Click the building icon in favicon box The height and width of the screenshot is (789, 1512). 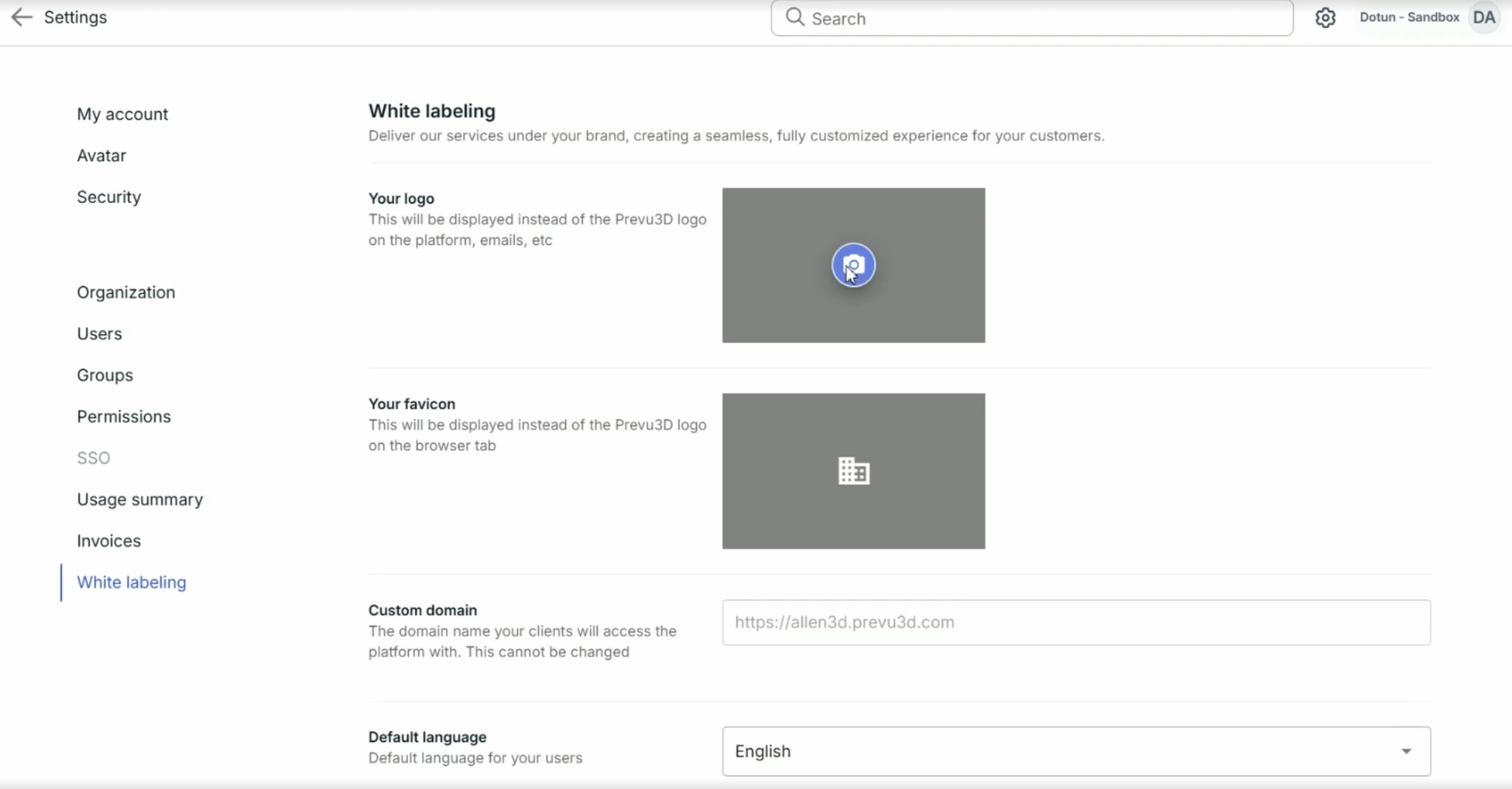pos(853,471)
